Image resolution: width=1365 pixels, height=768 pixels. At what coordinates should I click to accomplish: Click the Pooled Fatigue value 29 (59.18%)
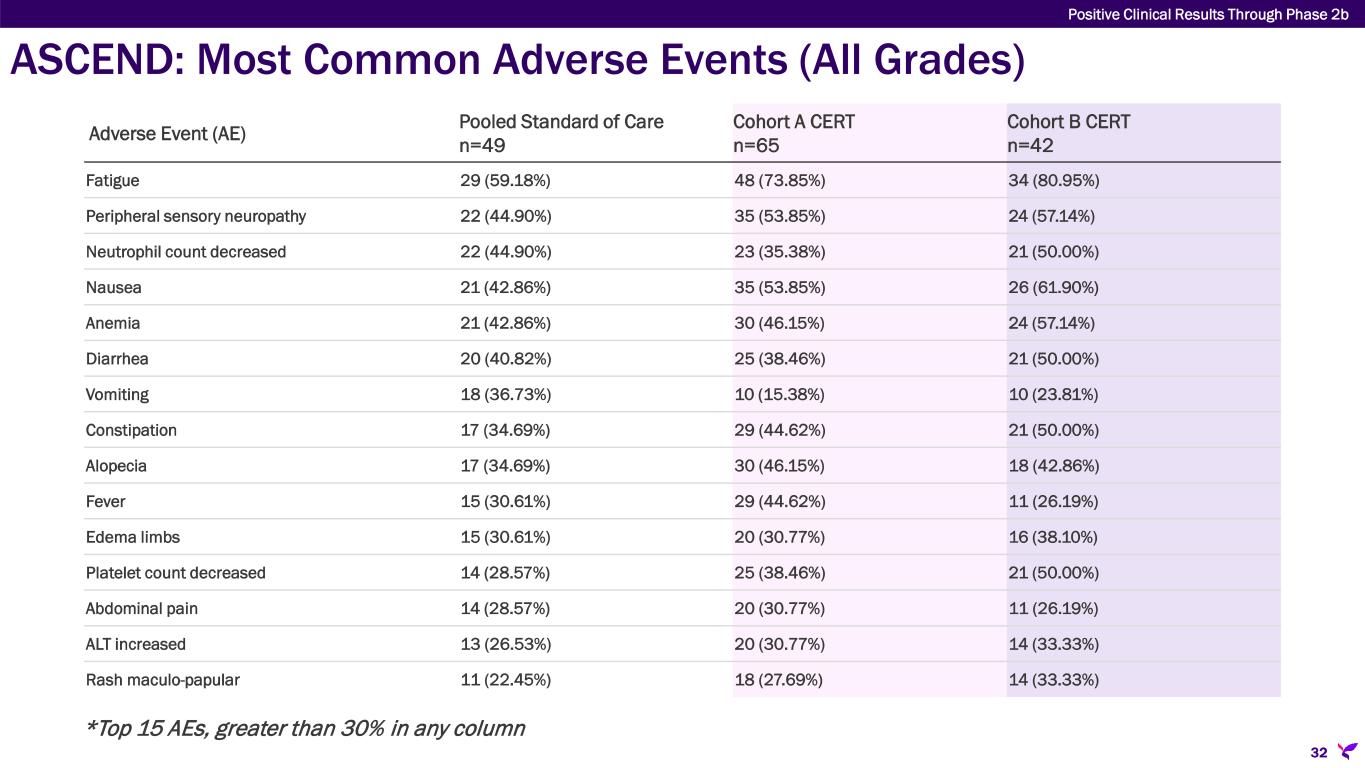point(504,181)
